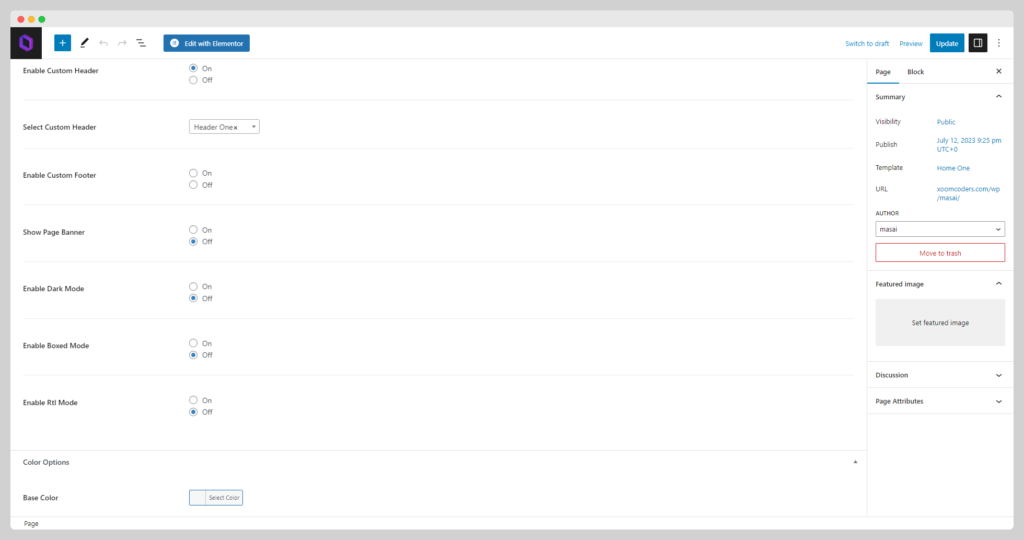Click the undo arrow icon
1024x540 pixels.
[103, 43]
